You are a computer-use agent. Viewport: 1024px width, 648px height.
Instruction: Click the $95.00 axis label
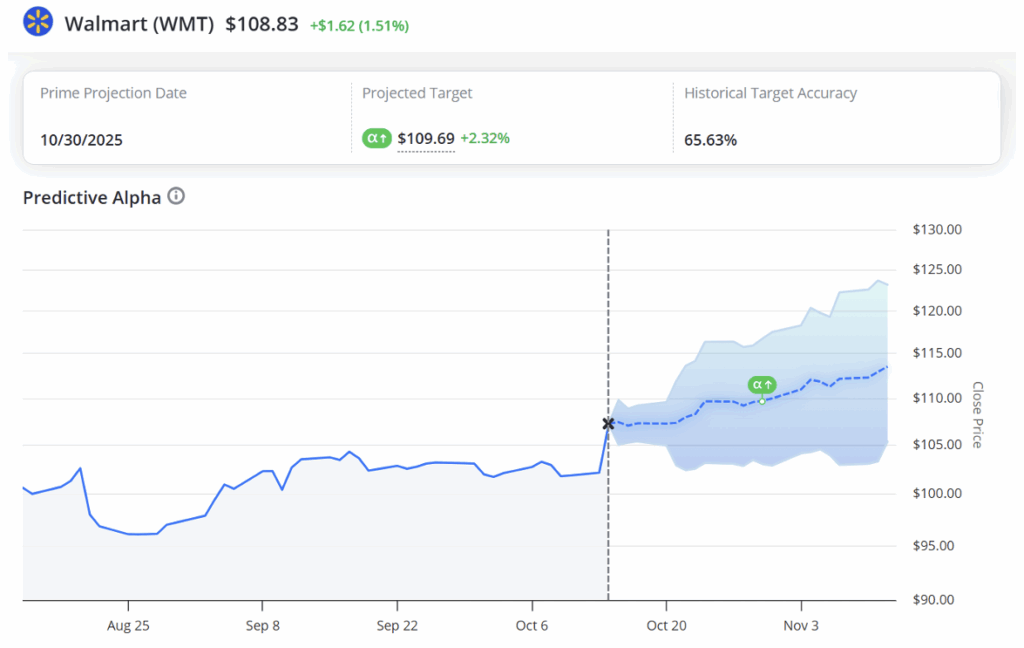933,546
